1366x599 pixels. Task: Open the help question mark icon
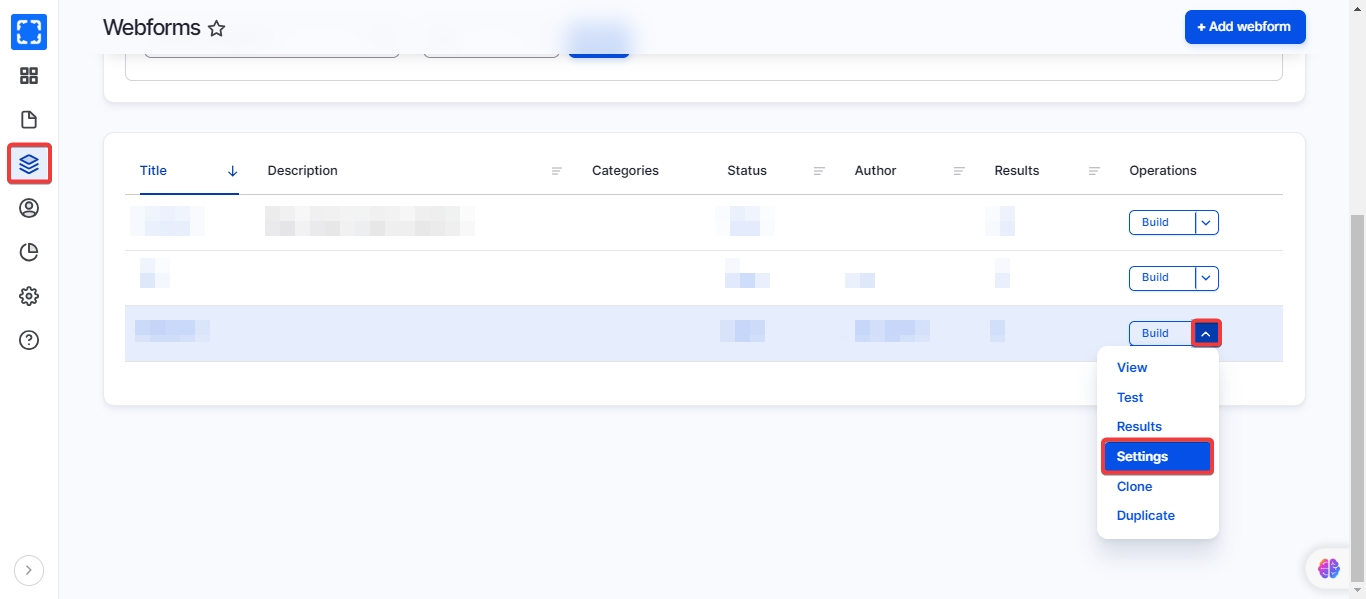click(29, 340)
